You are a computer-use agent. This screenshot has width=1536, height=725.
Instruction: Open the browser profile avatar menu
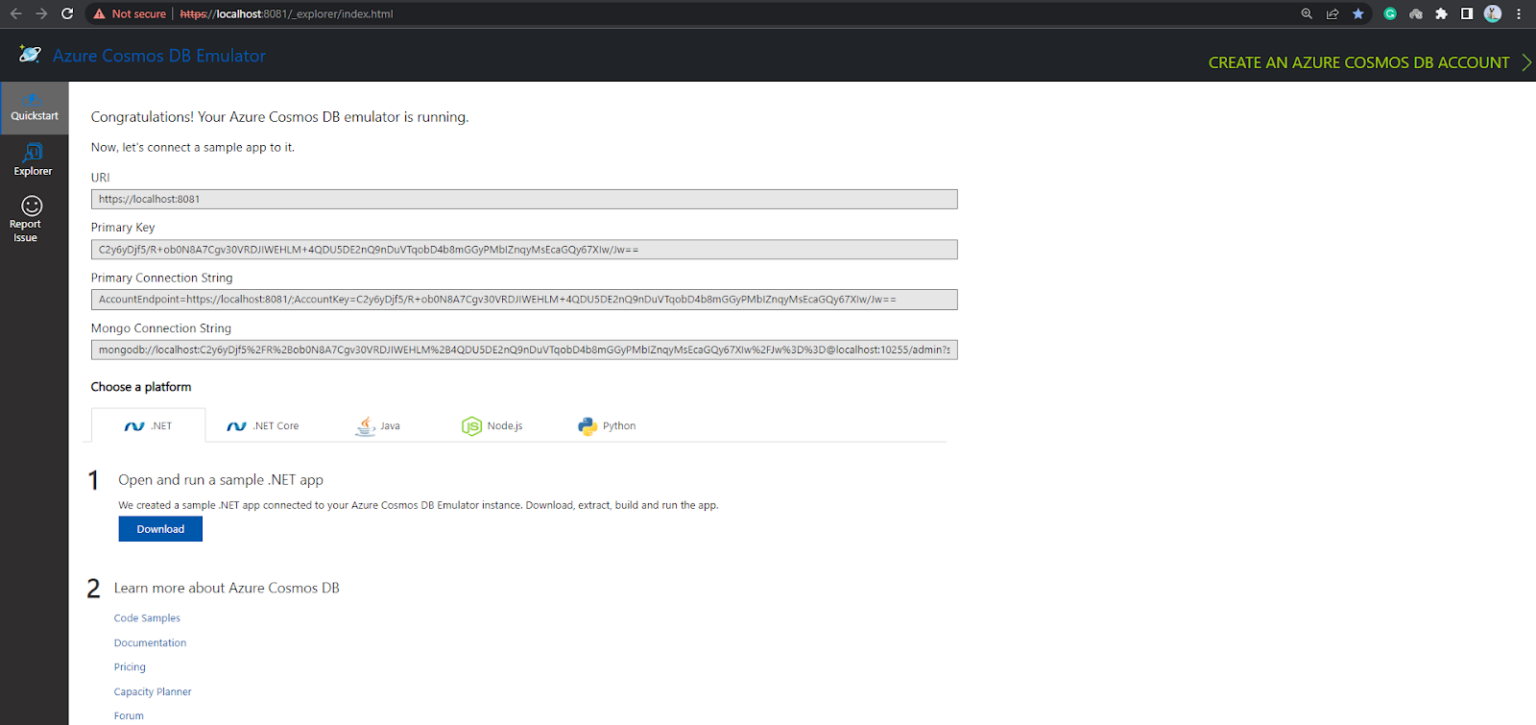1492,13
